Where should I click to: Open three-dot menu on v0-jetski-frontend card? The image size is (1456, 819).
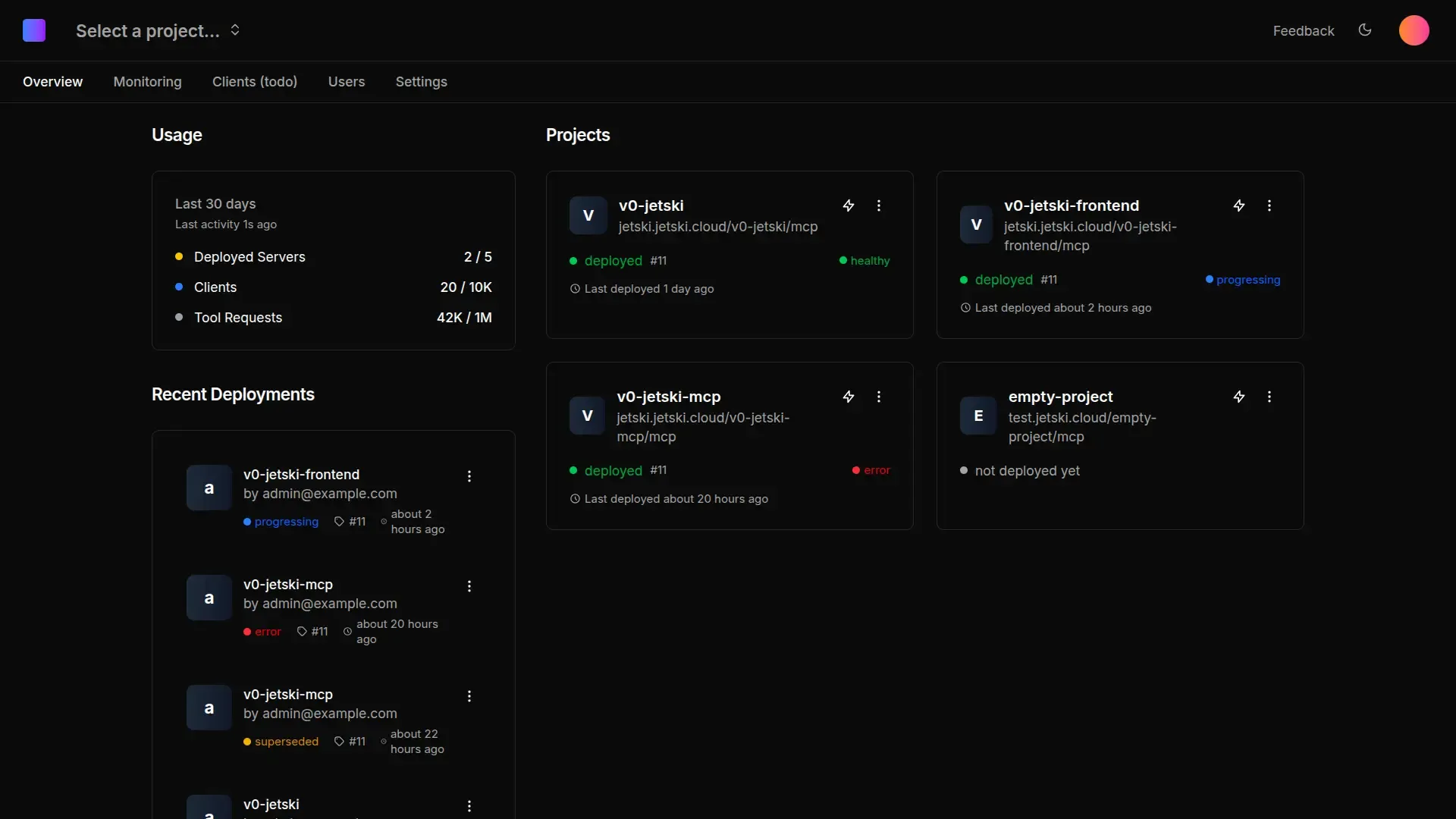(x=1269, y=206)
